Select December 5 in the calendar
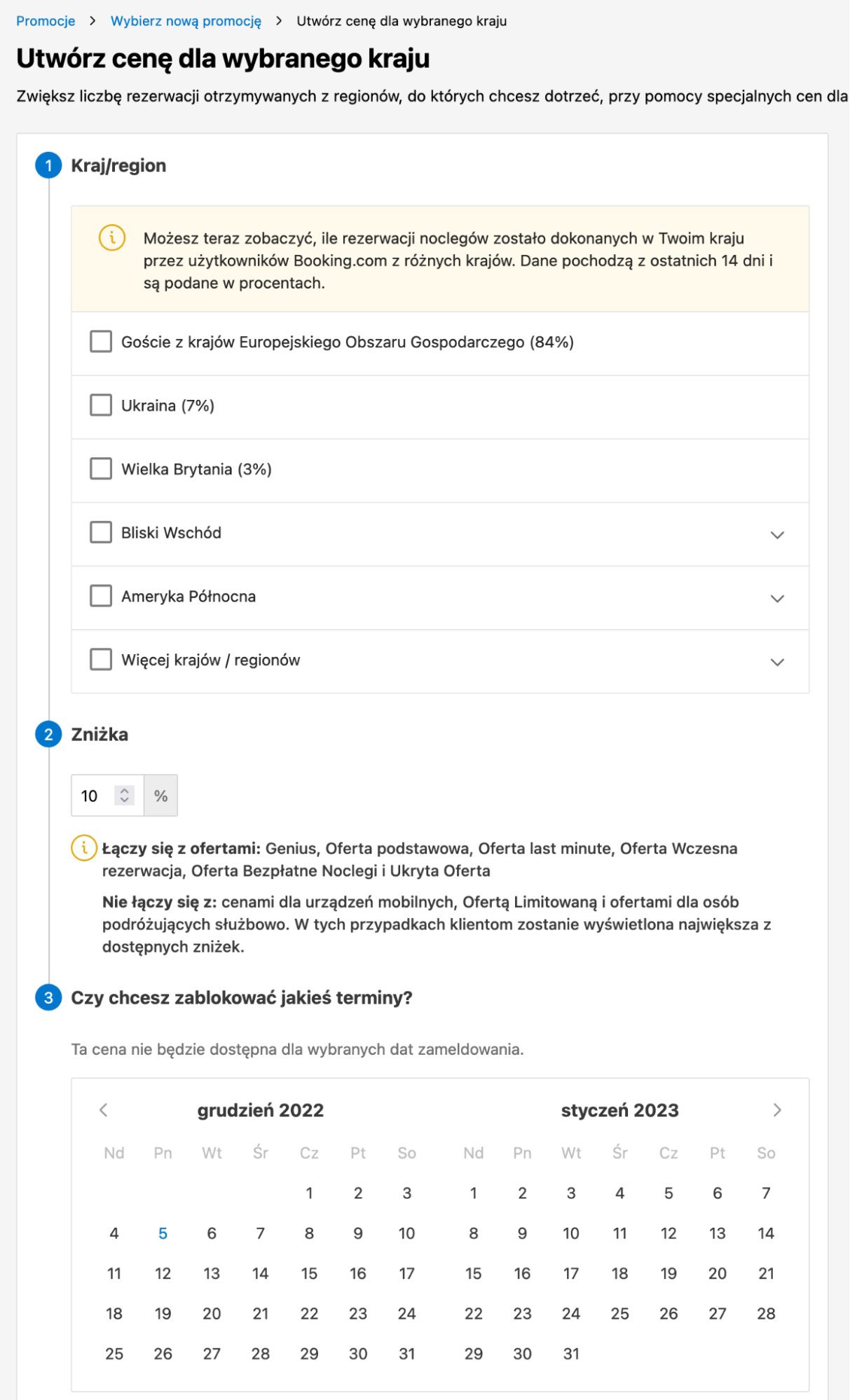The height and width of the screenshot is (1400, 850). pos(163,1233)
